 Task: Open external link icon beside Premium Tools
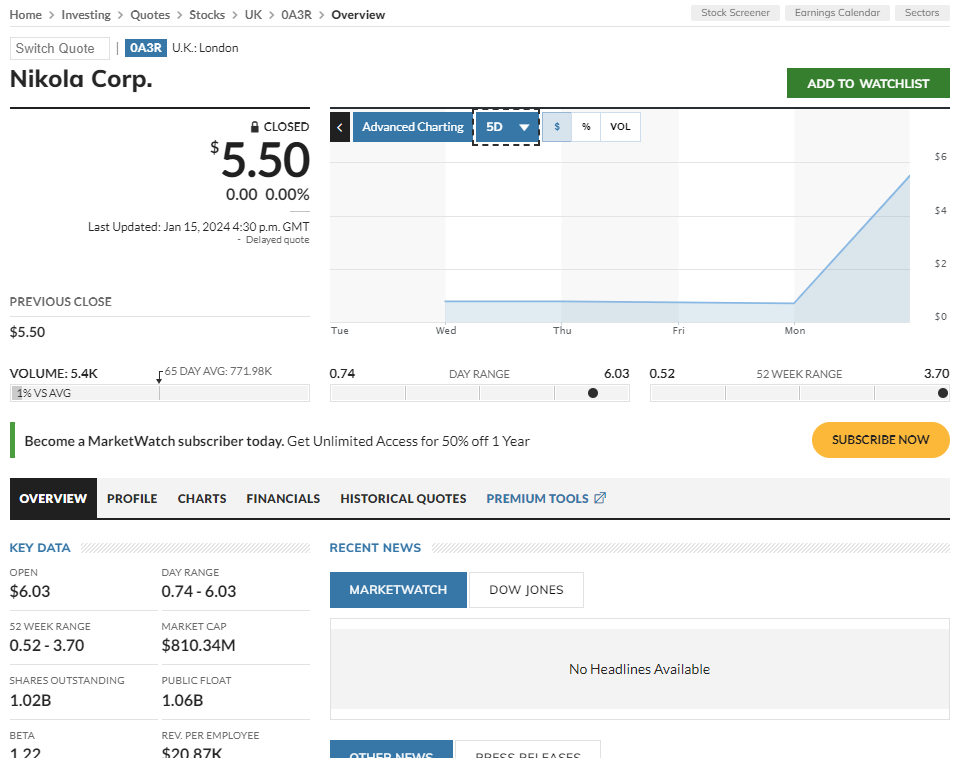pyautogui.click(x=600, y=498)
